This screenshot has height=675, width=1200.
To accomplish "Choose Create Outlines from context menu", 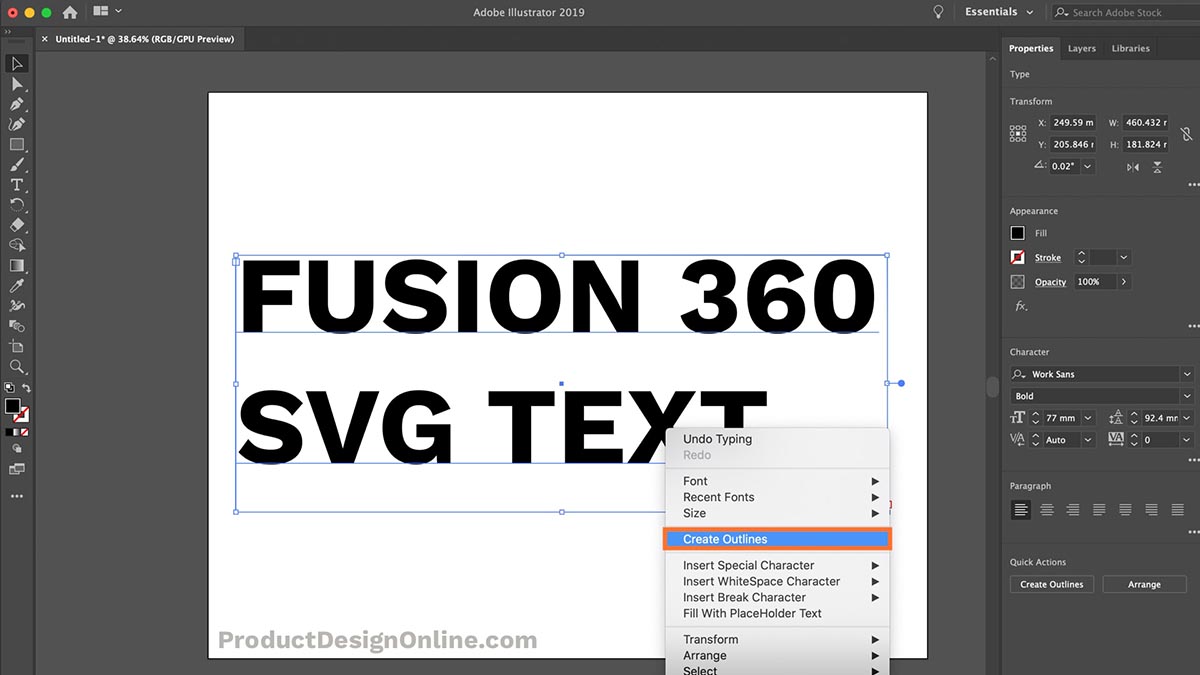I will pos(777,539).
